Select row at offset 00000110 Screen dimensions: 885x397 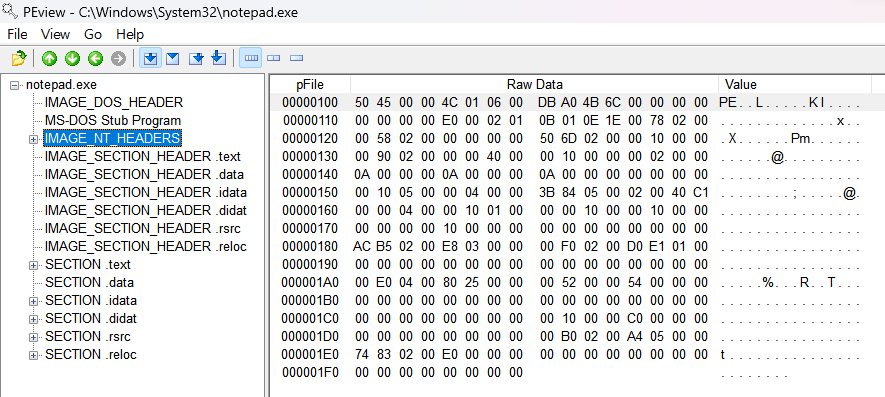point(577,121)
